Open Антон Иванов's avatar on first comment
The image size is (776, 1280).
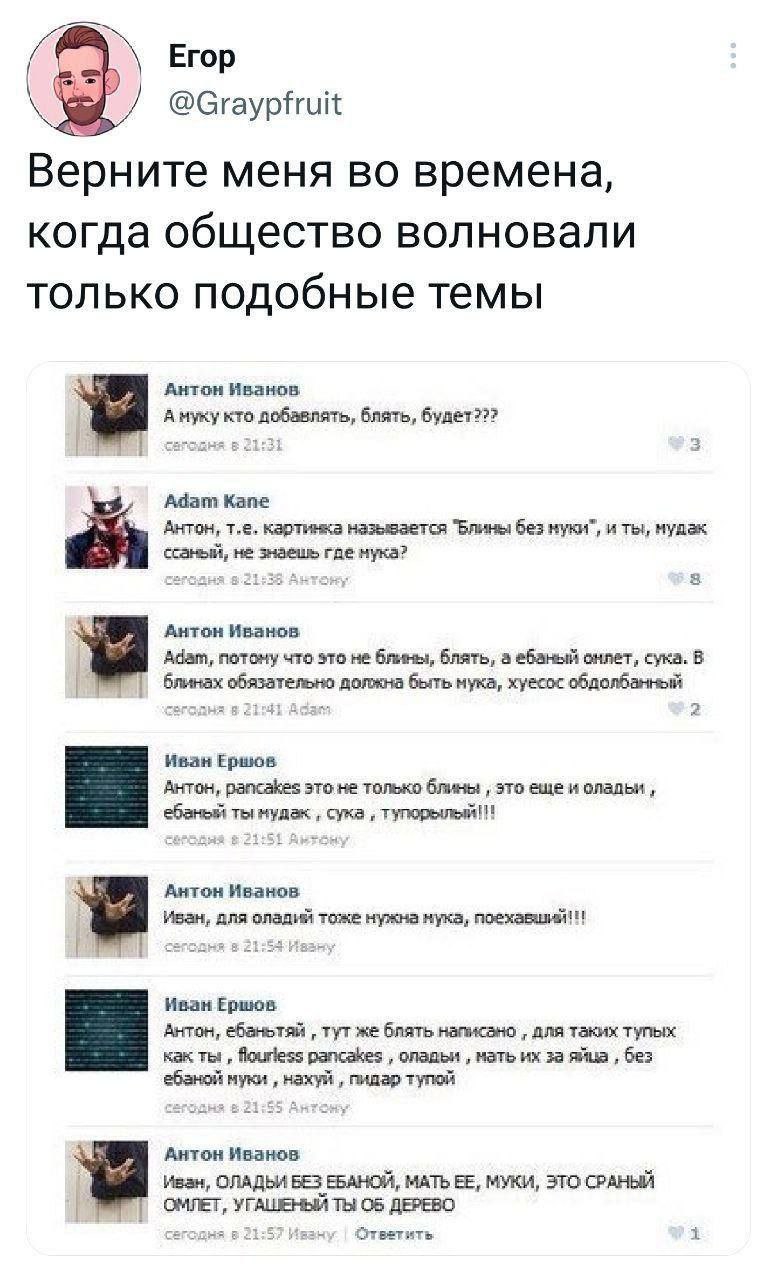pos(106,414)
